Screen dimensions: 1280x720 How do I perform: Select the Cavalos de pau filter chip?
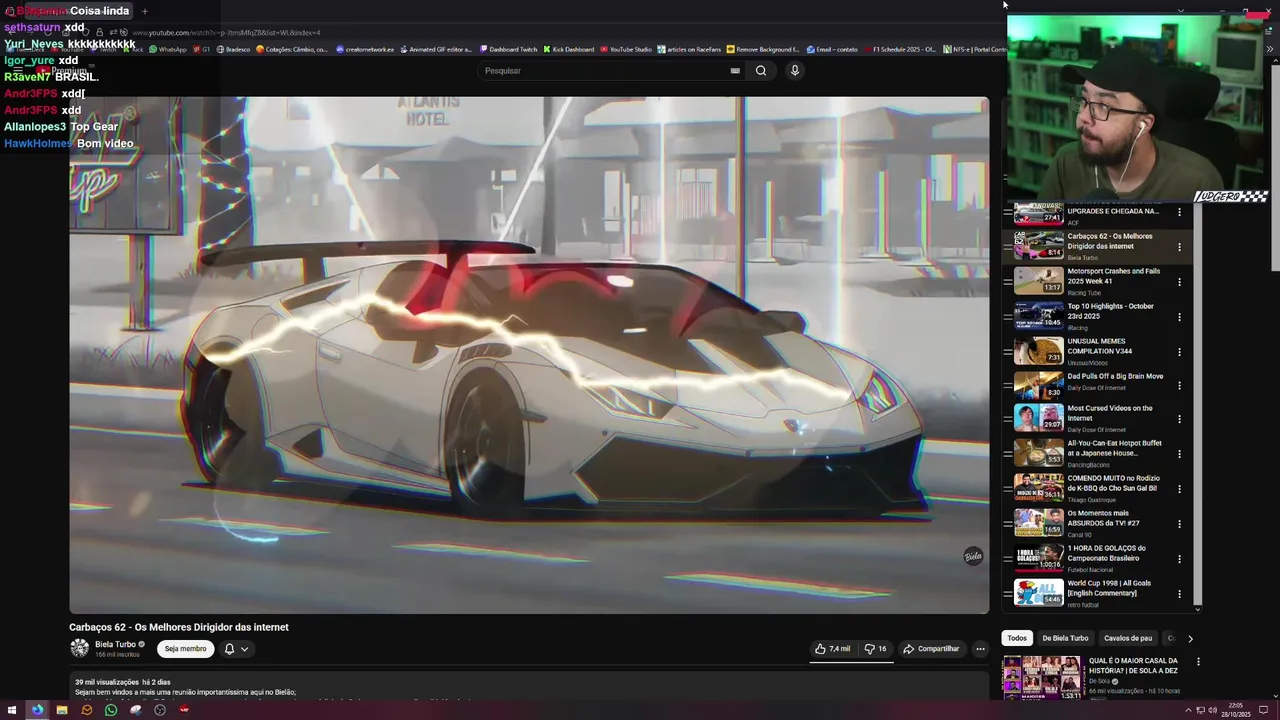pyautogui.click(x=1128, y=638)
